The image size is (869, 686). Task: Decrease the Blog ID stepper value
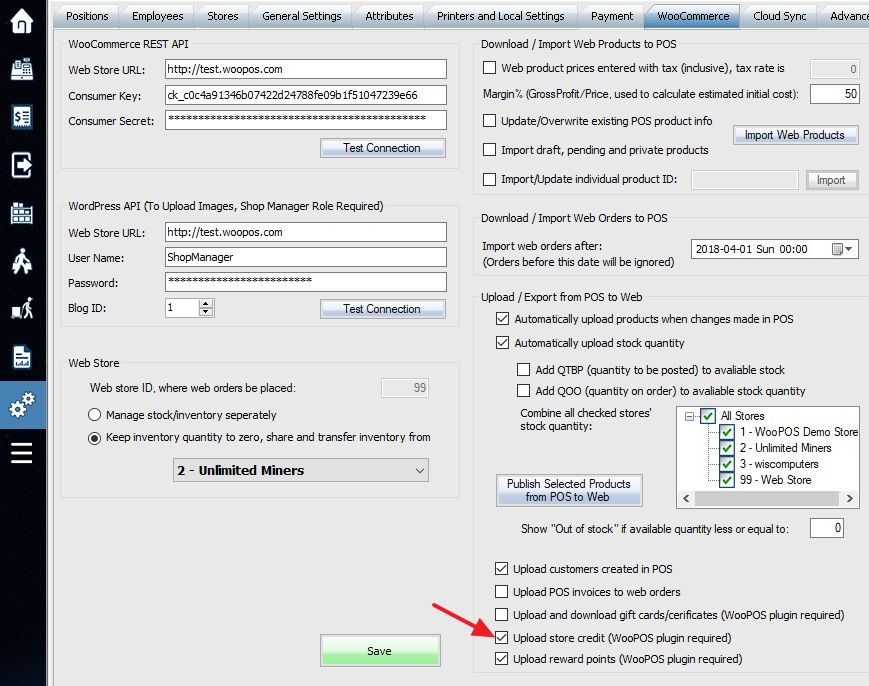[206, 311]
